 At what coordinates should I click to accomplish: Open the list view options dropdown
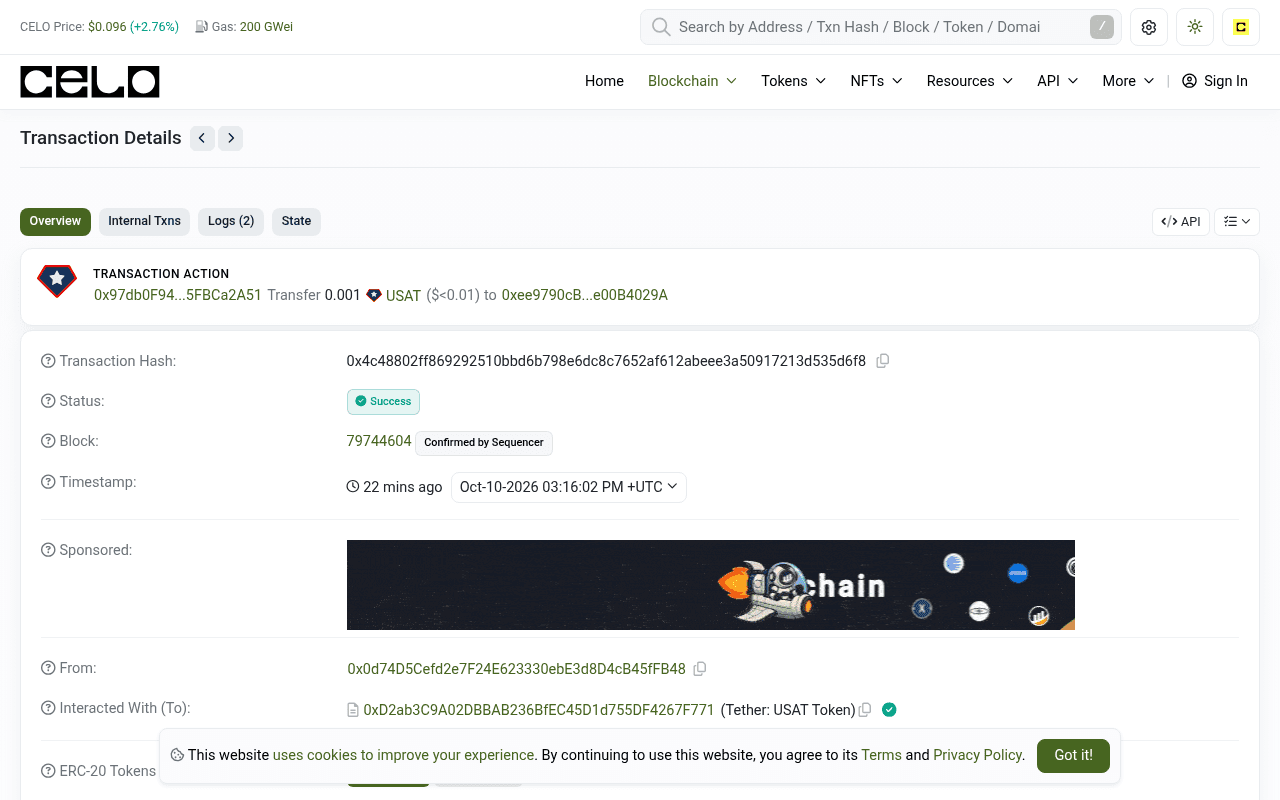1237,222
